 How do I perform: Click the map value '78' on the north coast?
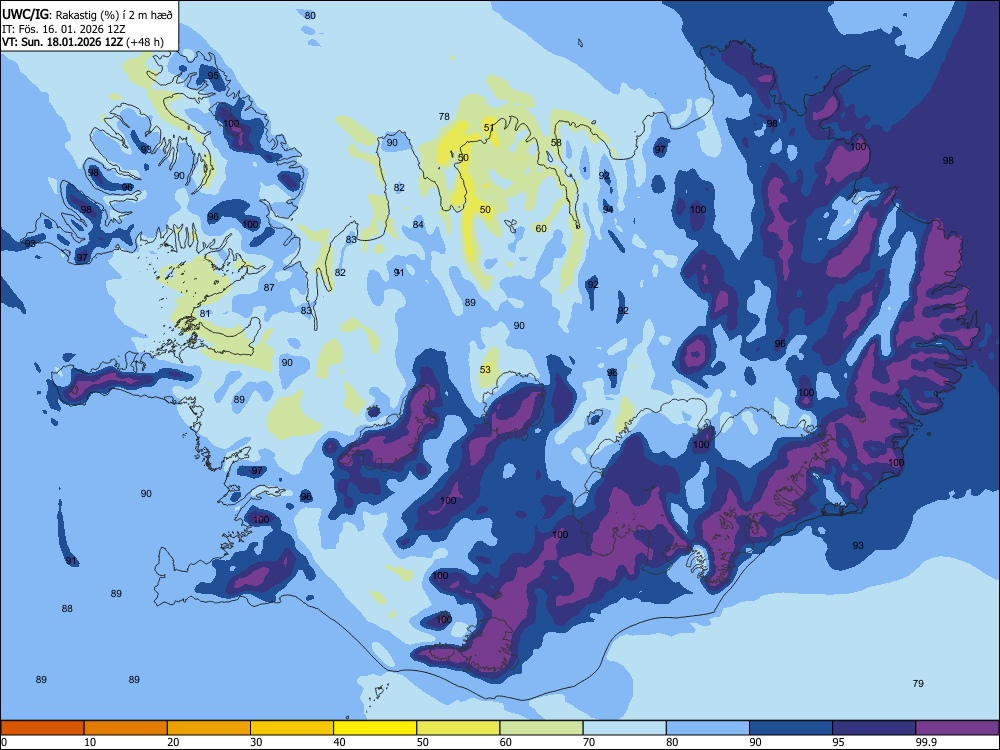tap(444, 117)
